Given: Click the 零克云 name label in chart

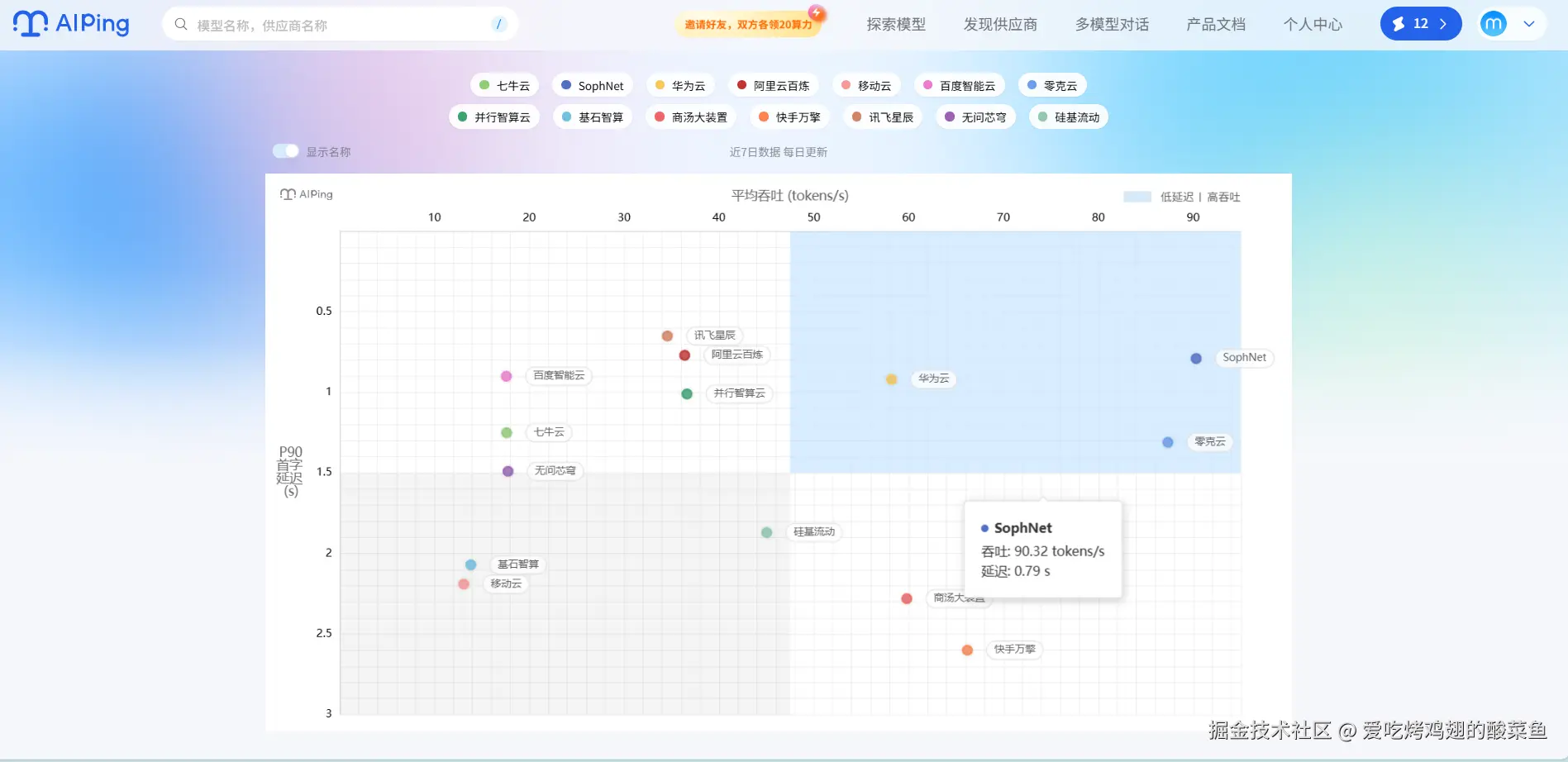Looking at the screenshot, I should [1209, 441].
